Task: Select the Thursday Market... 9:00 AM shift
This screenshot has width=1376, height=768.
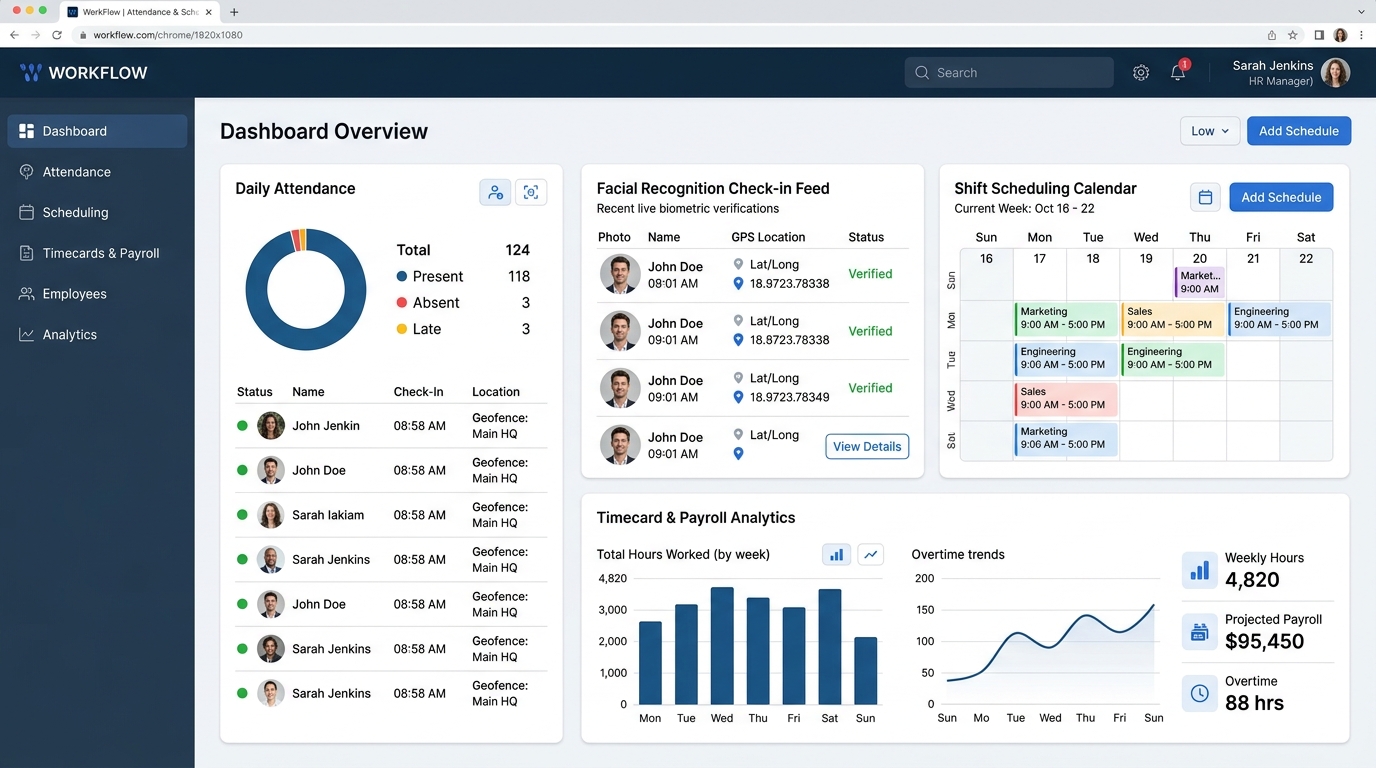Action: 1199,282
